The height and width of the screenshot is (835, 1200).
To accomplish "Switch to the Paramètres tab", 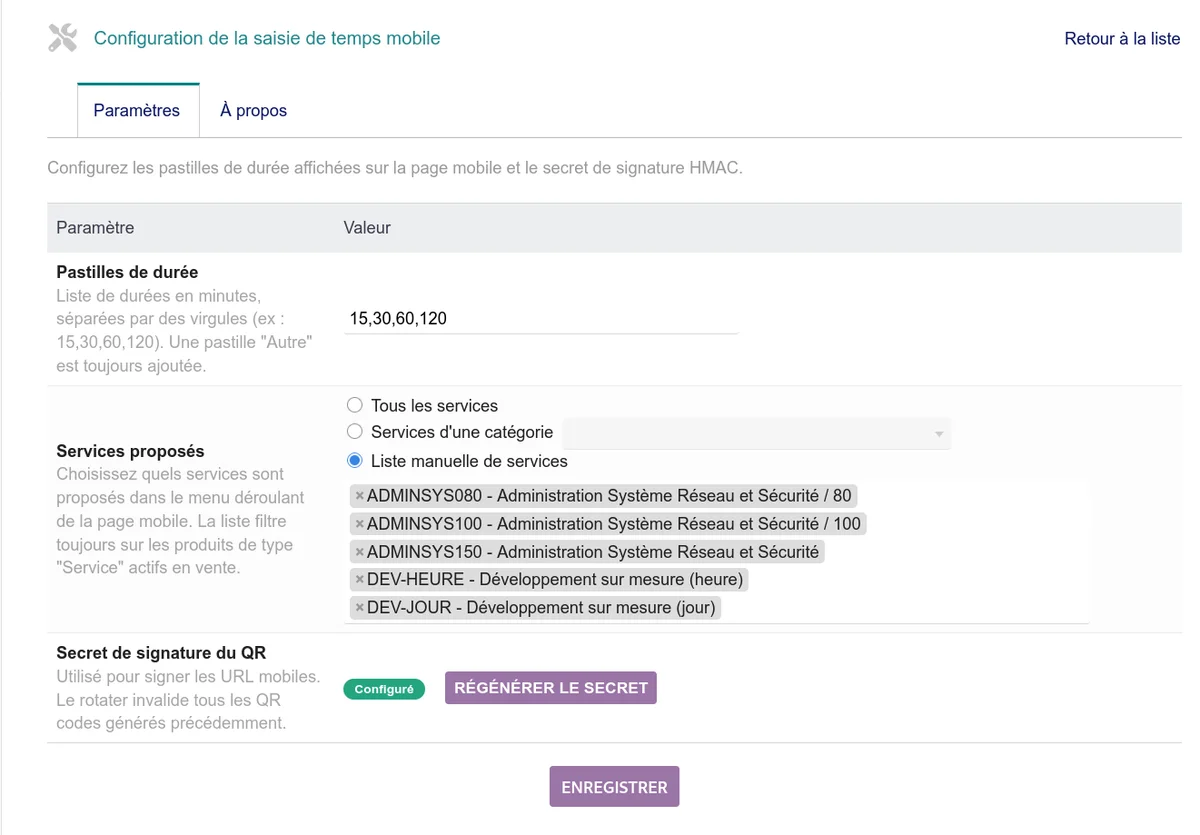I will (137, 110).
